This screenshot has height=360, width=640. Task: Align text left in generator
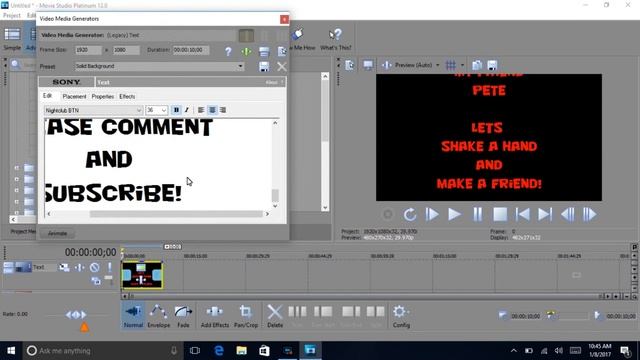[201, 110]
